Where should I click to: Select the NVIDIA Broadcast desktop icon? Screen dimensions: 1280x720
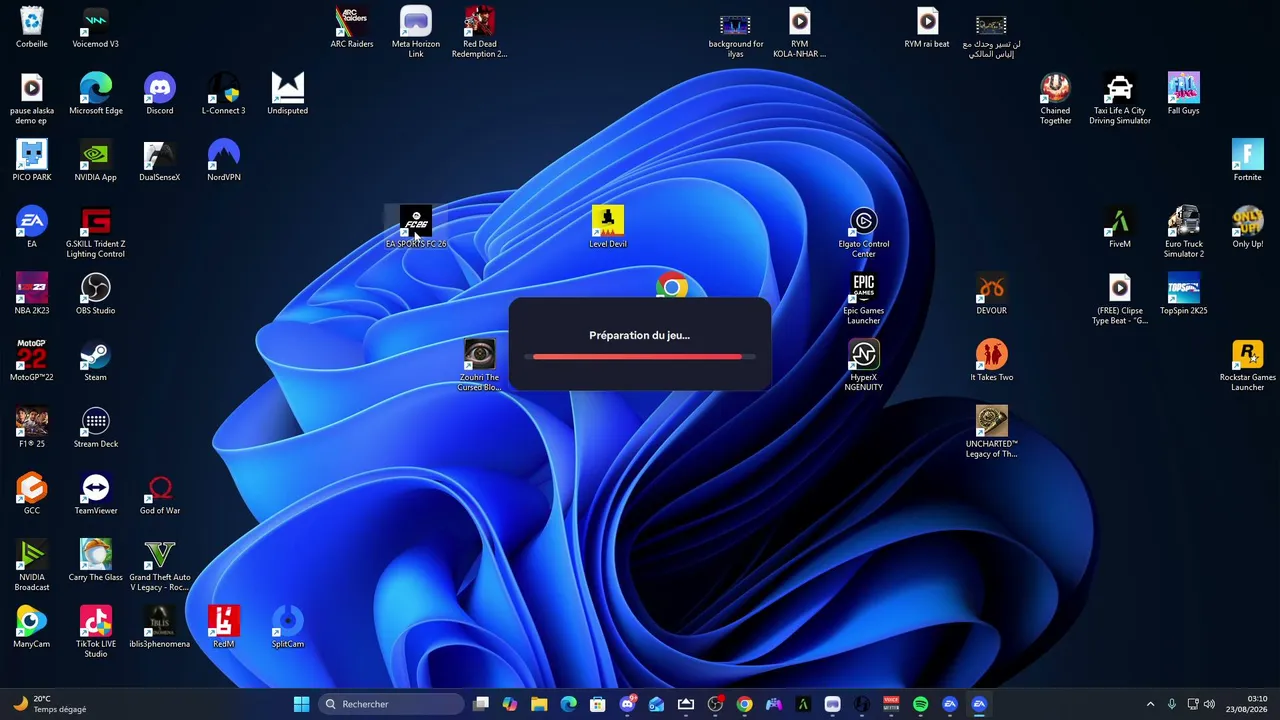[32, 565]
